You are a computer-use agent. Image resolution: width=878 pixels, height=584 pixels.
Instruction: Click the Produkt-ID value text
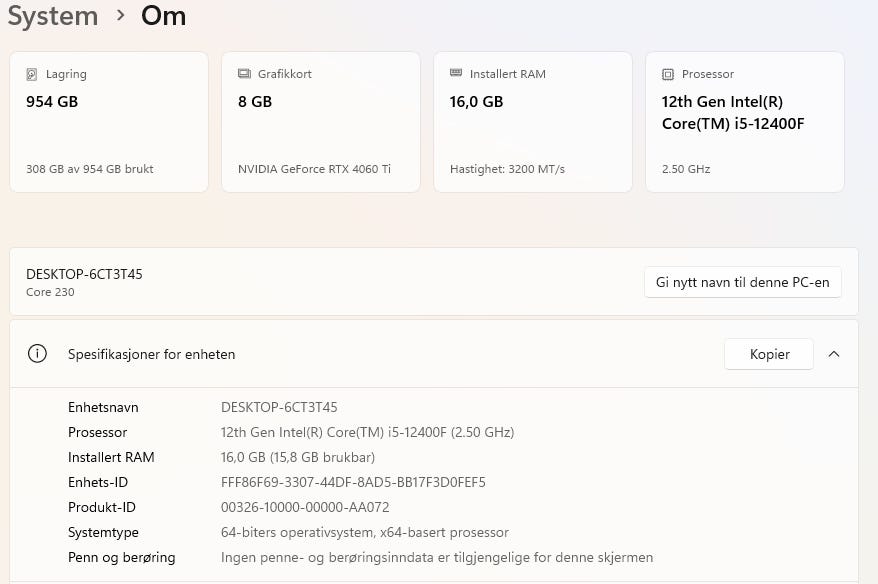tap(305, 507)
